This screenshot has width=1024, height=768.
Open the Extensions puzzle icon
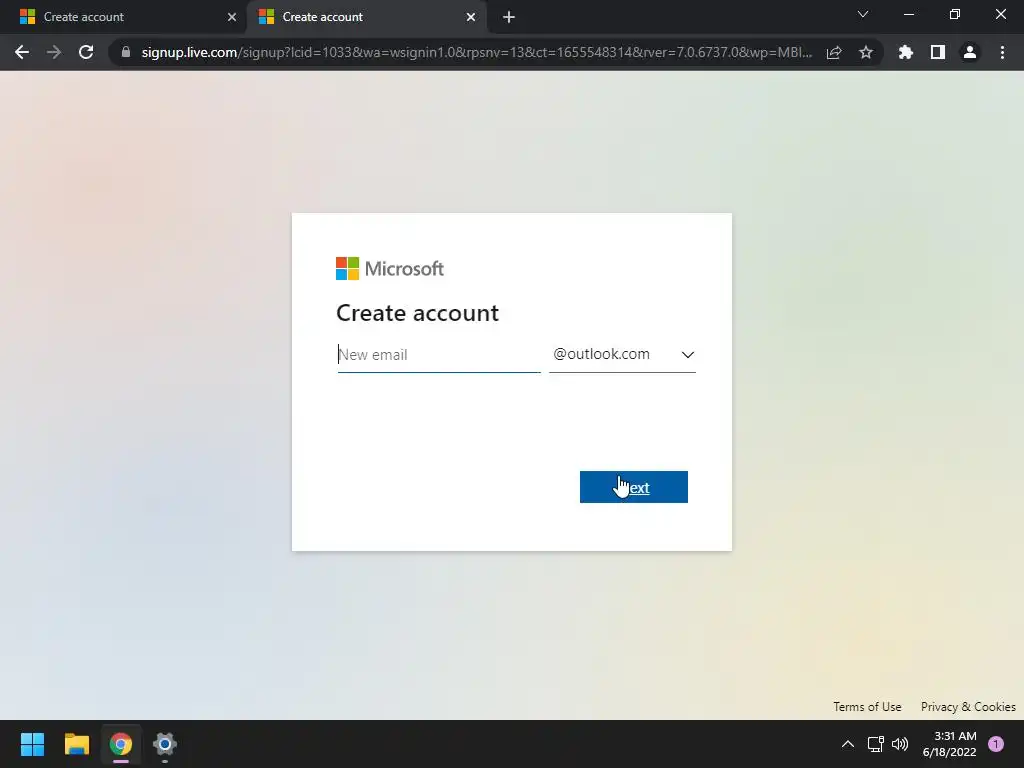coord(906,52)
